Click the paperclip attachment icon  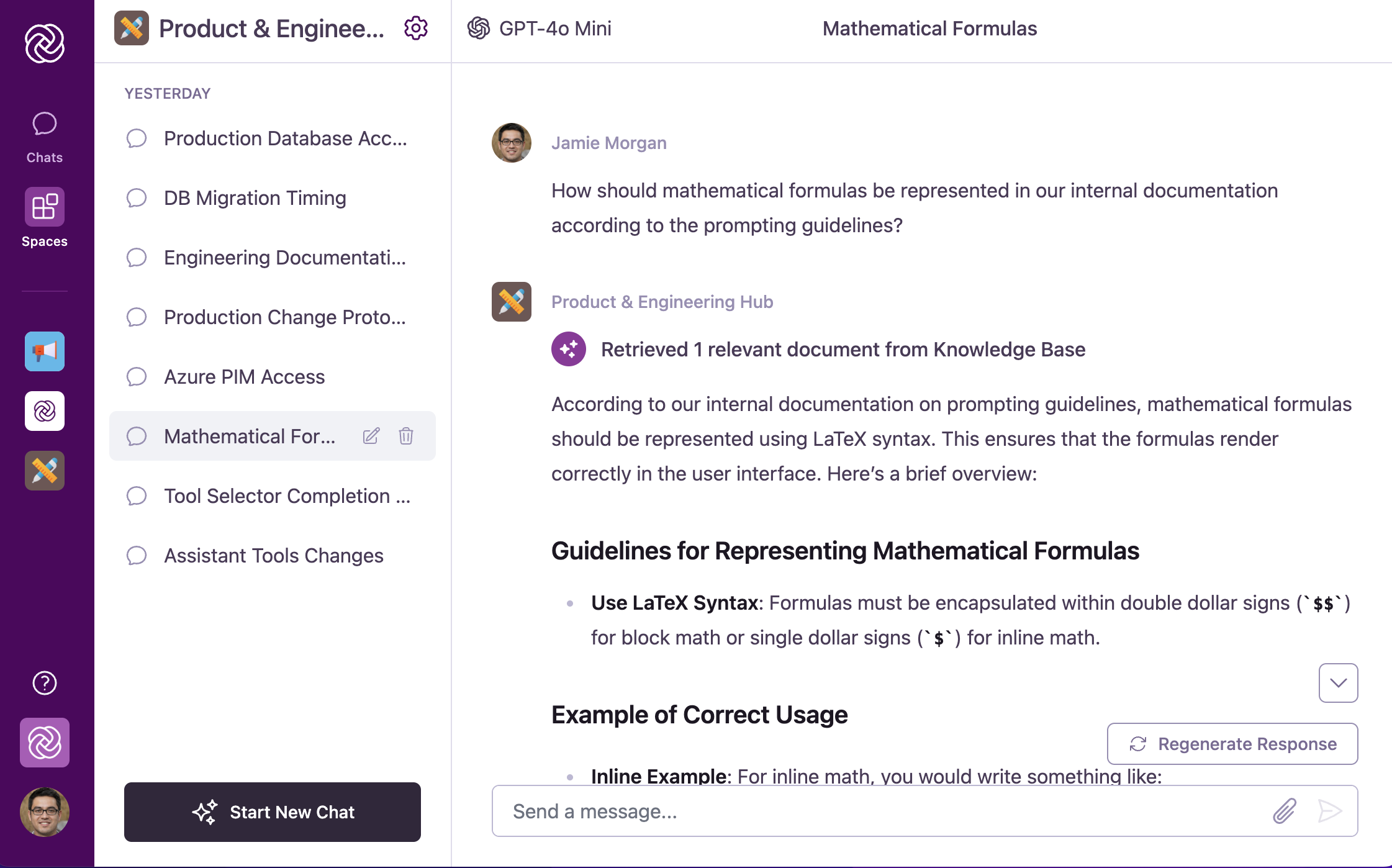point(1284,811)
